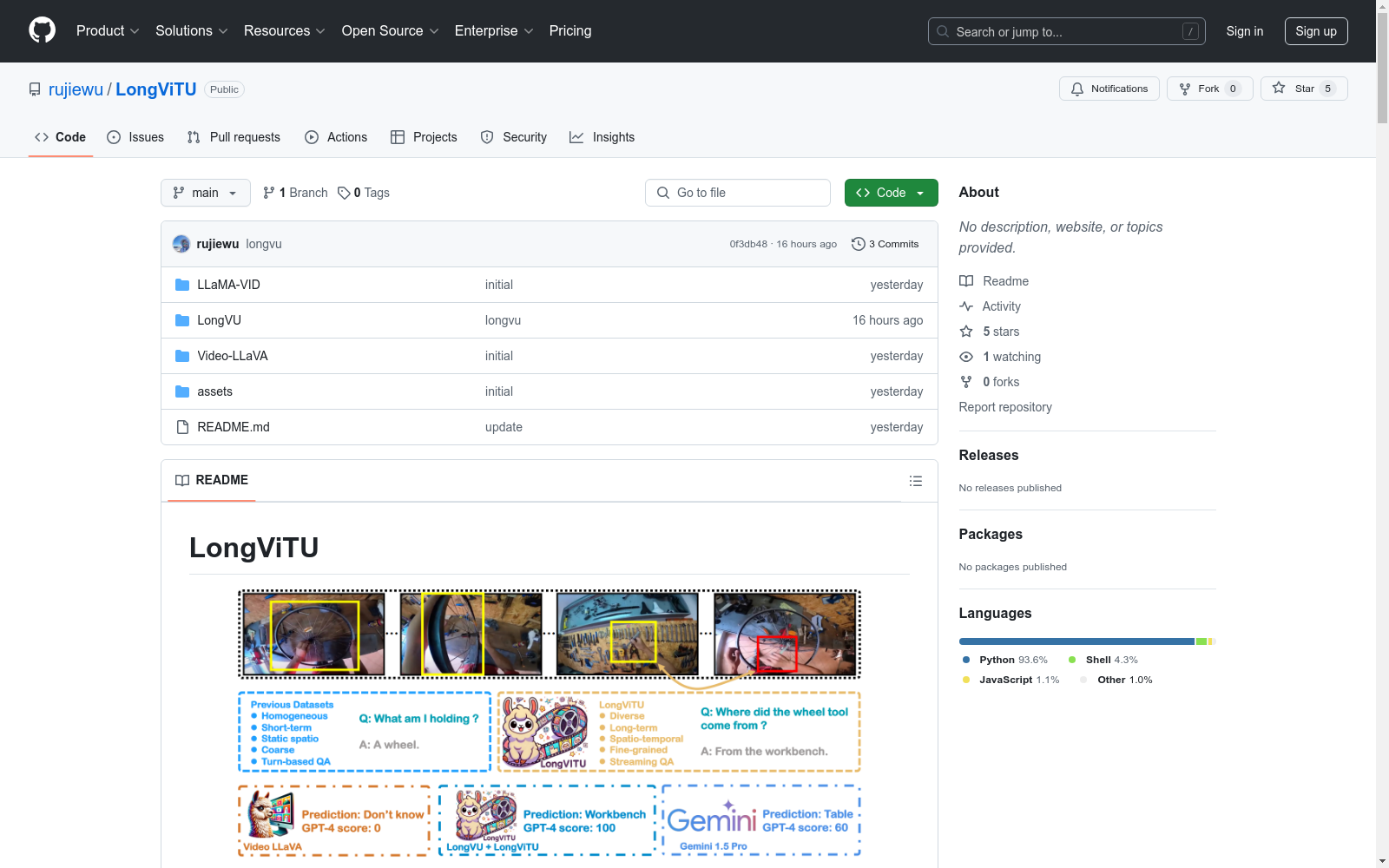Select the README tab heading
The width and height of the screenshot is (1389, 868).
tap(212, 480)
